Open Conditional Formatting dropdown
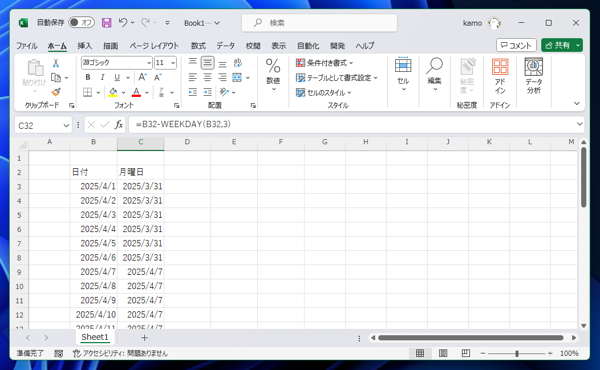Viewport: 600px width, 370px height. click(x=324, y=63)
